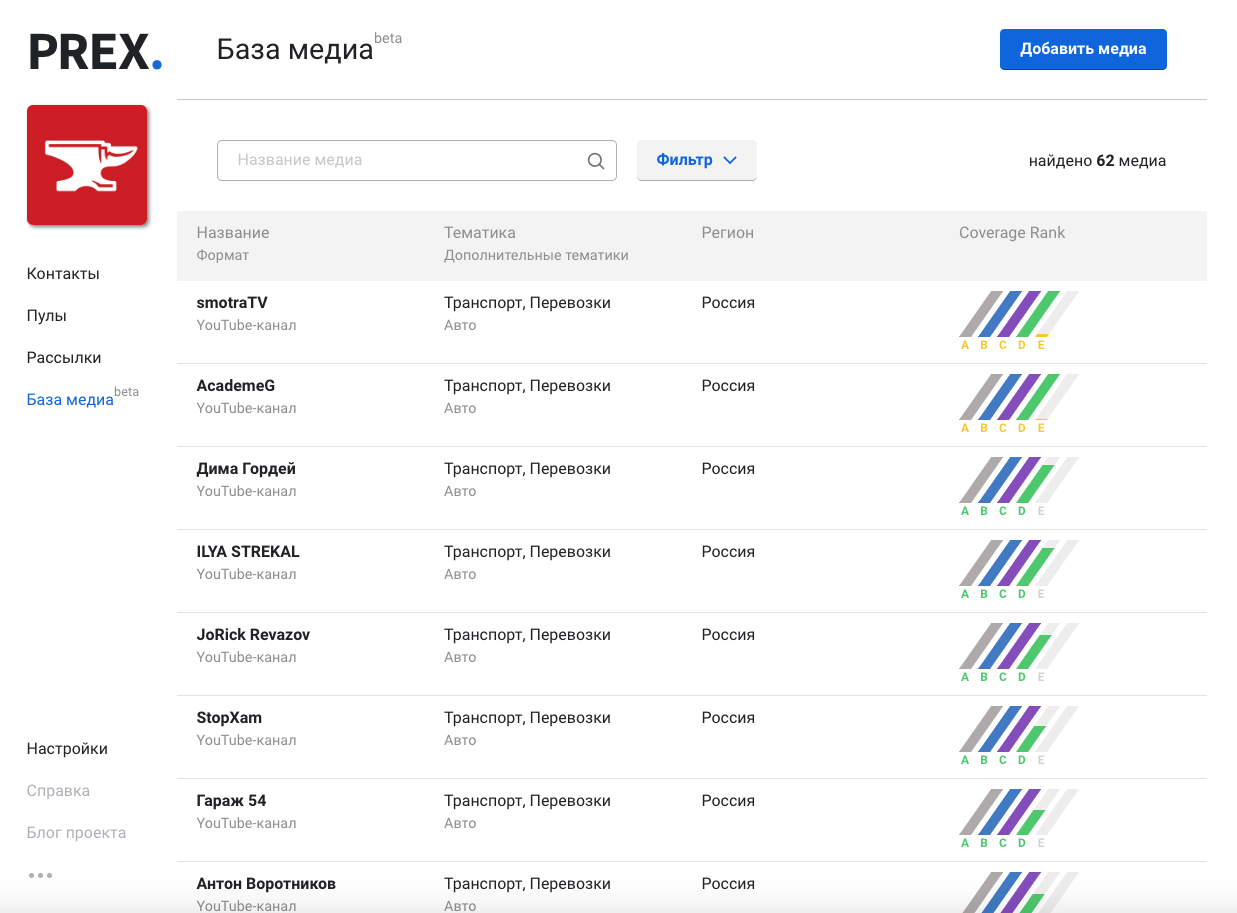Focus the Название медиа search field
The height and width of the screenshot is (913, 1237).
(417, 160)
